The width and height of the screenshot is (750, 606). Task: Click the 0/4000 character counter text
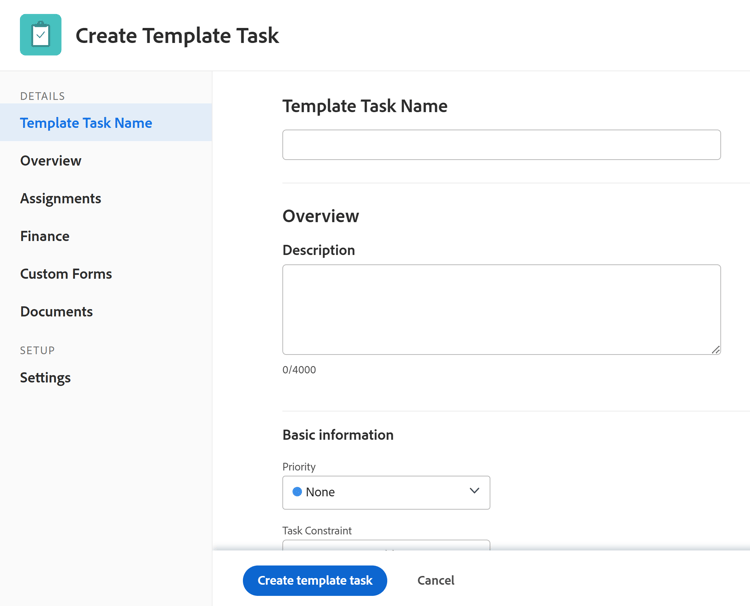tap(299, 370)
